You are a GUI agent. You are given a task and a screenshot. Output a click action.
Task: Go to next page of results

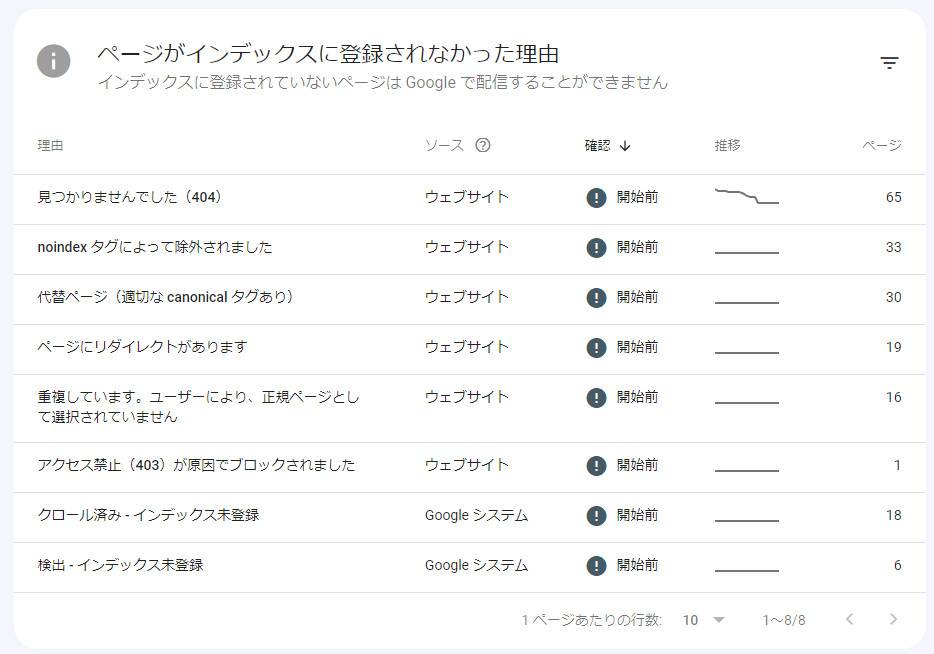(893, 620)
